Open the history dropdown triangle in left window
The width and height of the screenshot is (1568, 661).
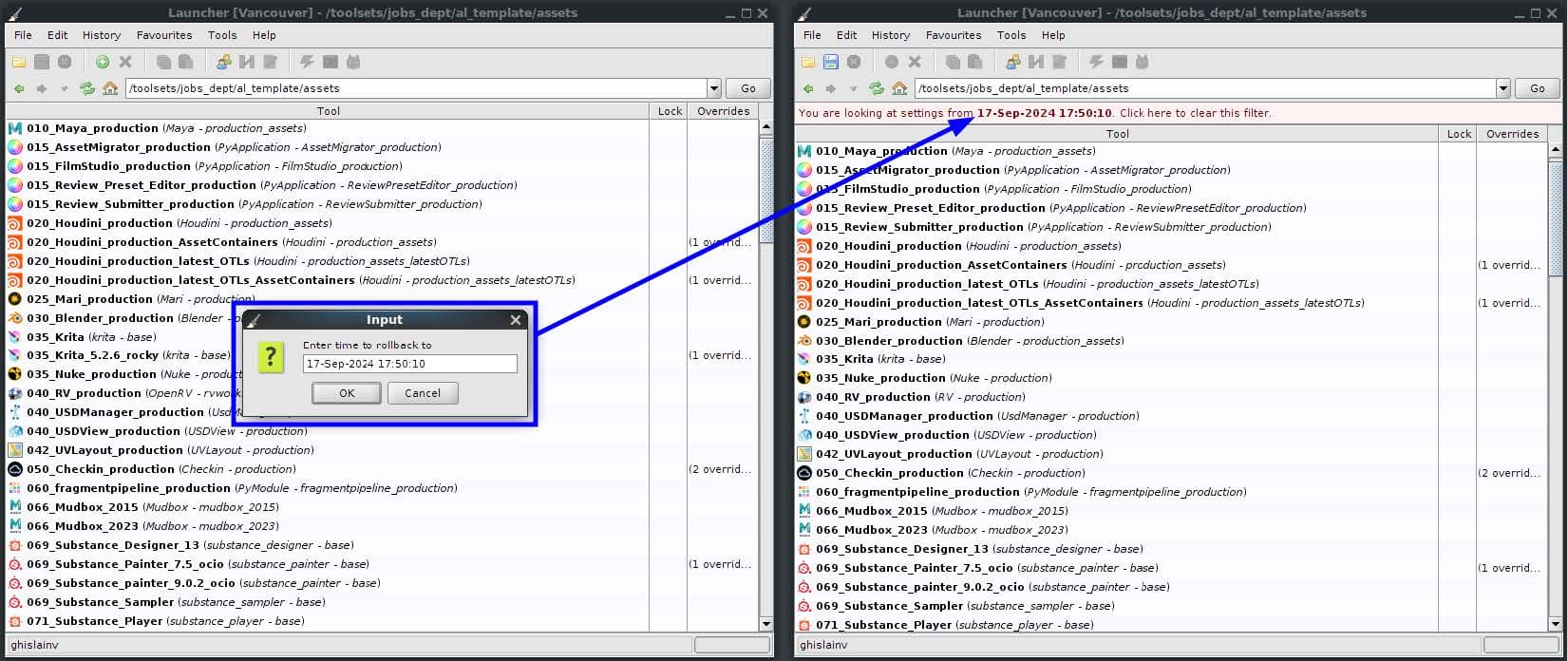pyautogui.click(x=65, y=89)
